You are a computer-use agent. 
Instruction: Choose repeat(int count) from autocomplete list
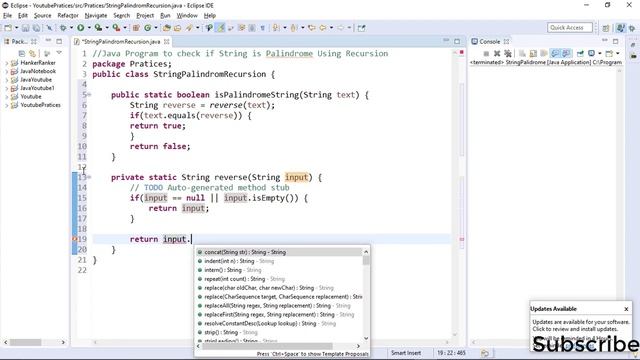(279, 279)
